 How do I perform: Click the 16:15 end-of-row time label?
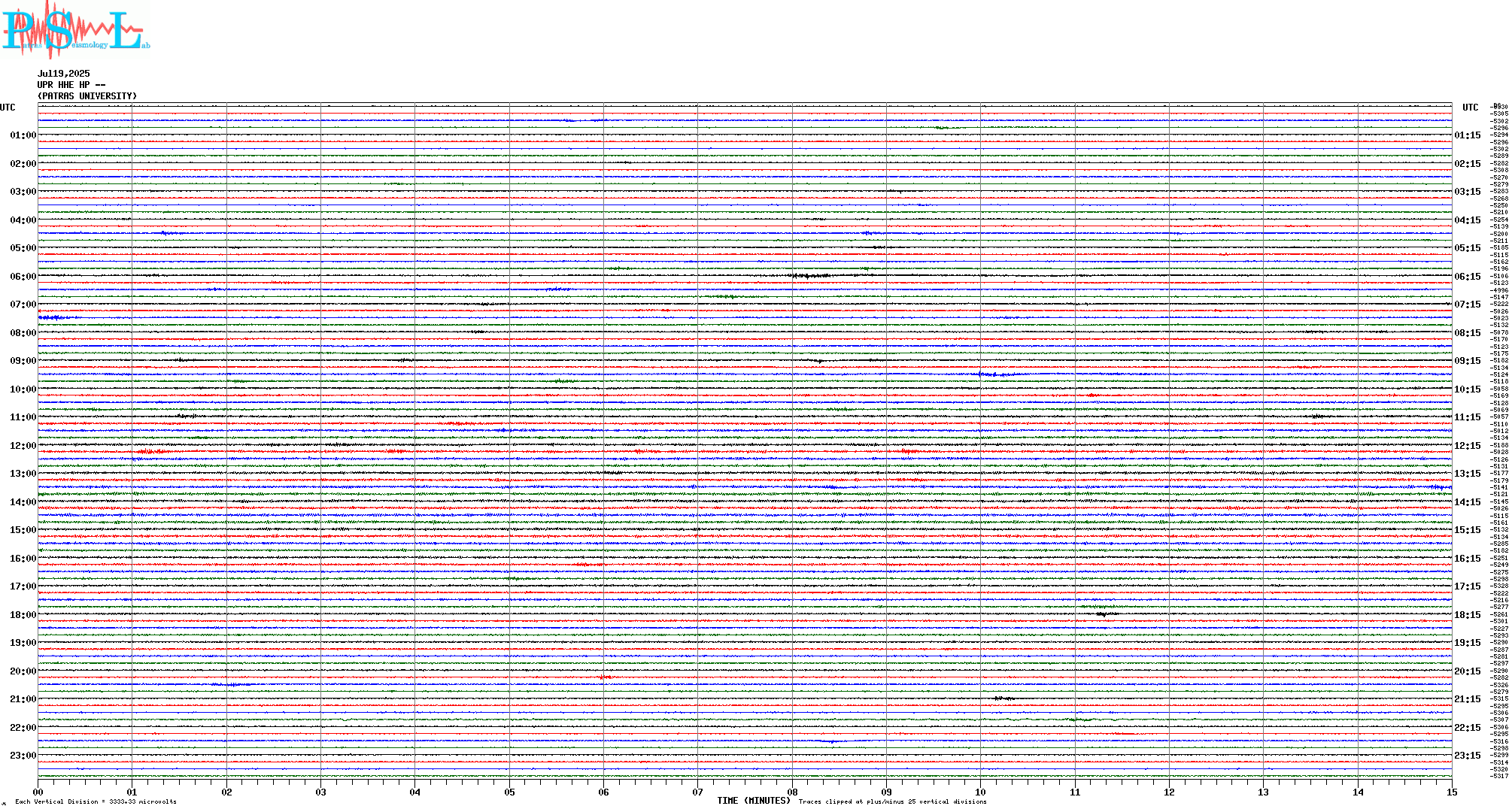pos(1468,559)
